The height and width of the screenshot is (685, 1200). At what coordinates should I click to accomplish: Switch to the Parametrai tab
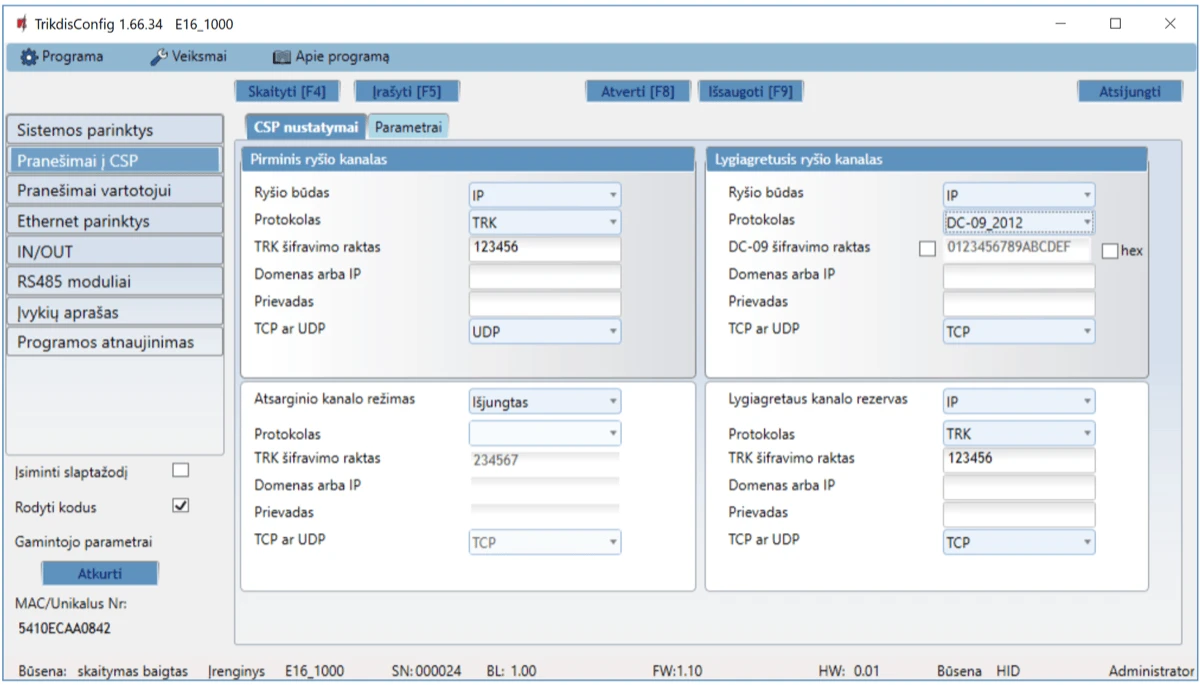pyautogui.click(x=408, y=127)
